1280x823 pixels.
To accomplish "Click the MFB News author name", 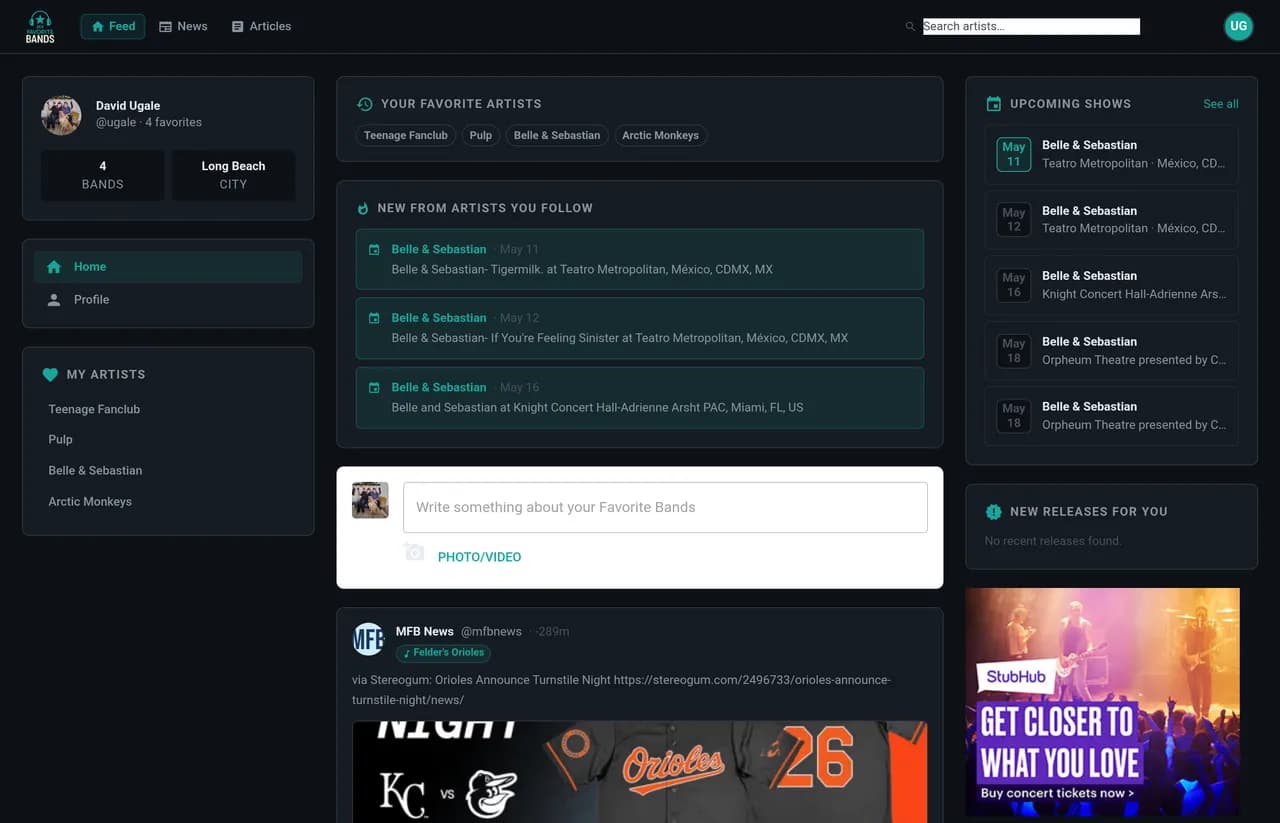I will (425, 632).
